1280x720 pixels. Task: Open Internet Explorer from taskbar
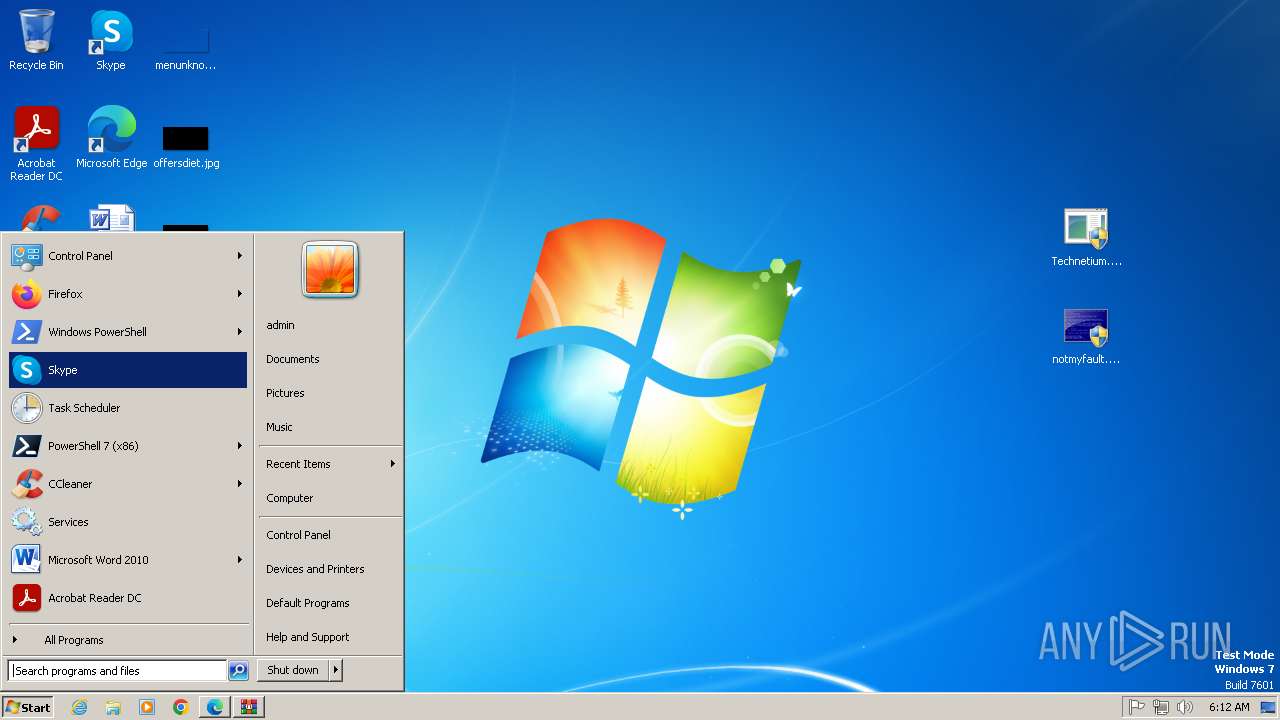point(79,707)
